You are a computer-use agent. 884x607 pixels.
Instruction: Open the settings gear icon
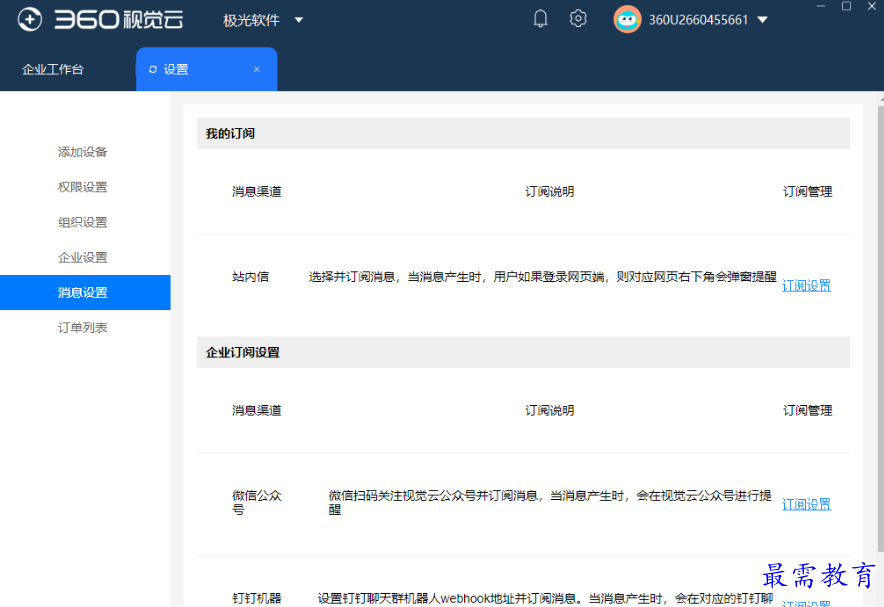coord(578,19)
